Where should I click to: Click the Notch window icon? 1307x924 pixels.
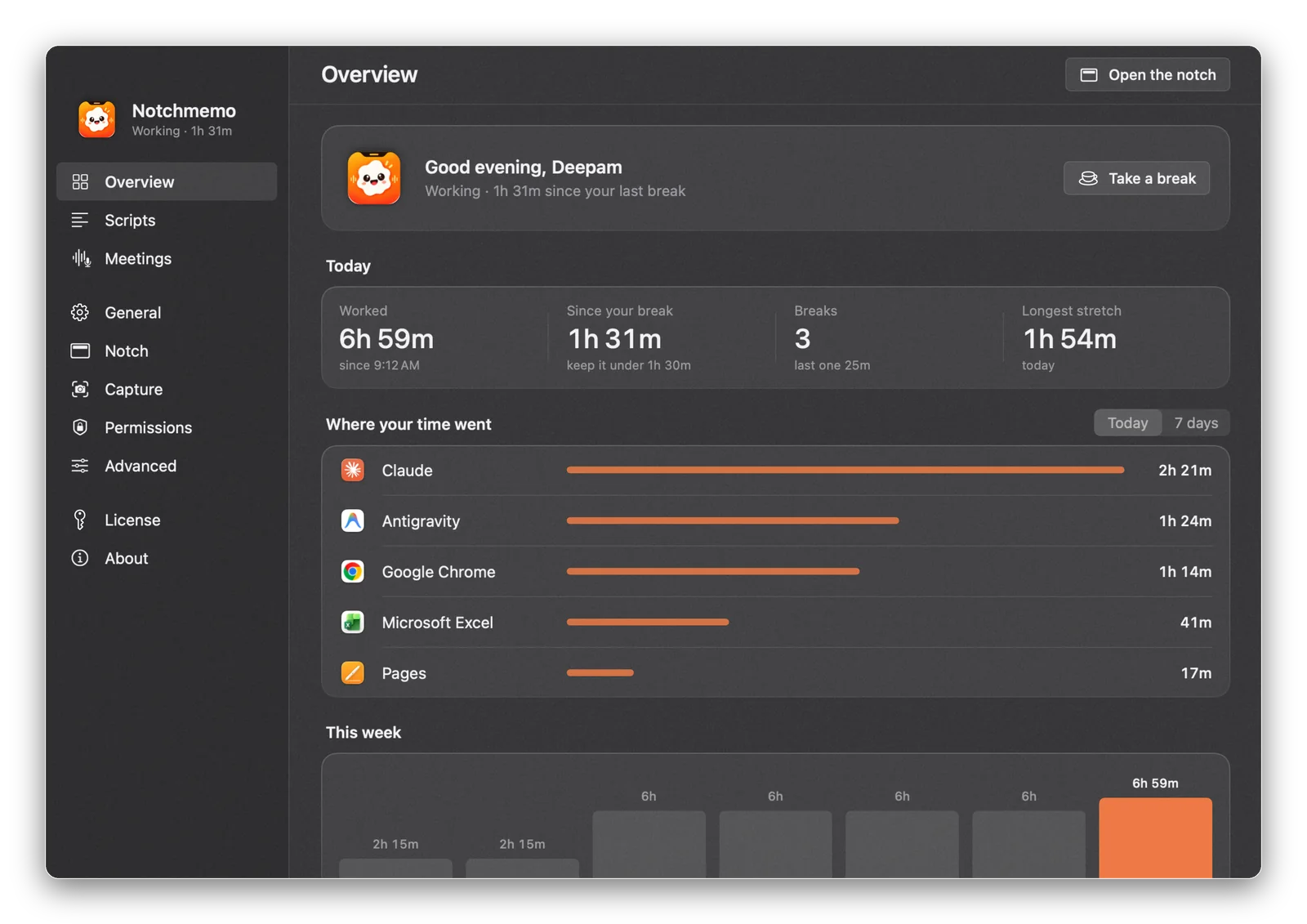click(80, 350)
